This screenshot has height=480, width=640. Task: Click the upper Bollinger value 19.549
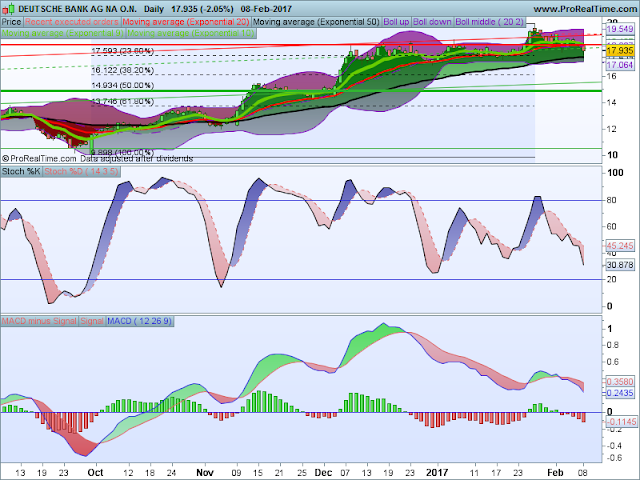[x=620, y=29]
